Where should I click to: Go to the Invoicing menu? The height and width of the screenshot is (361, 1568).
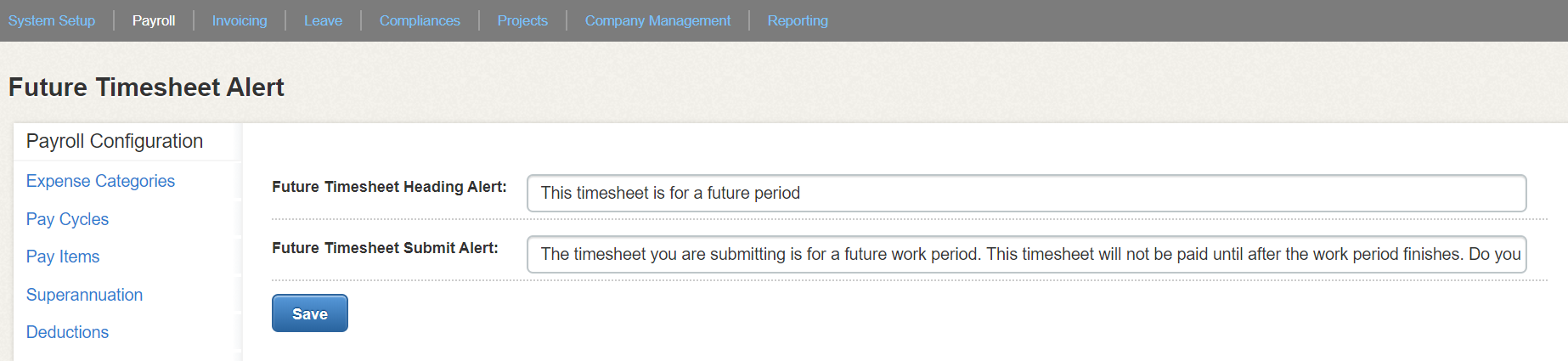click(x=240, y=20)
